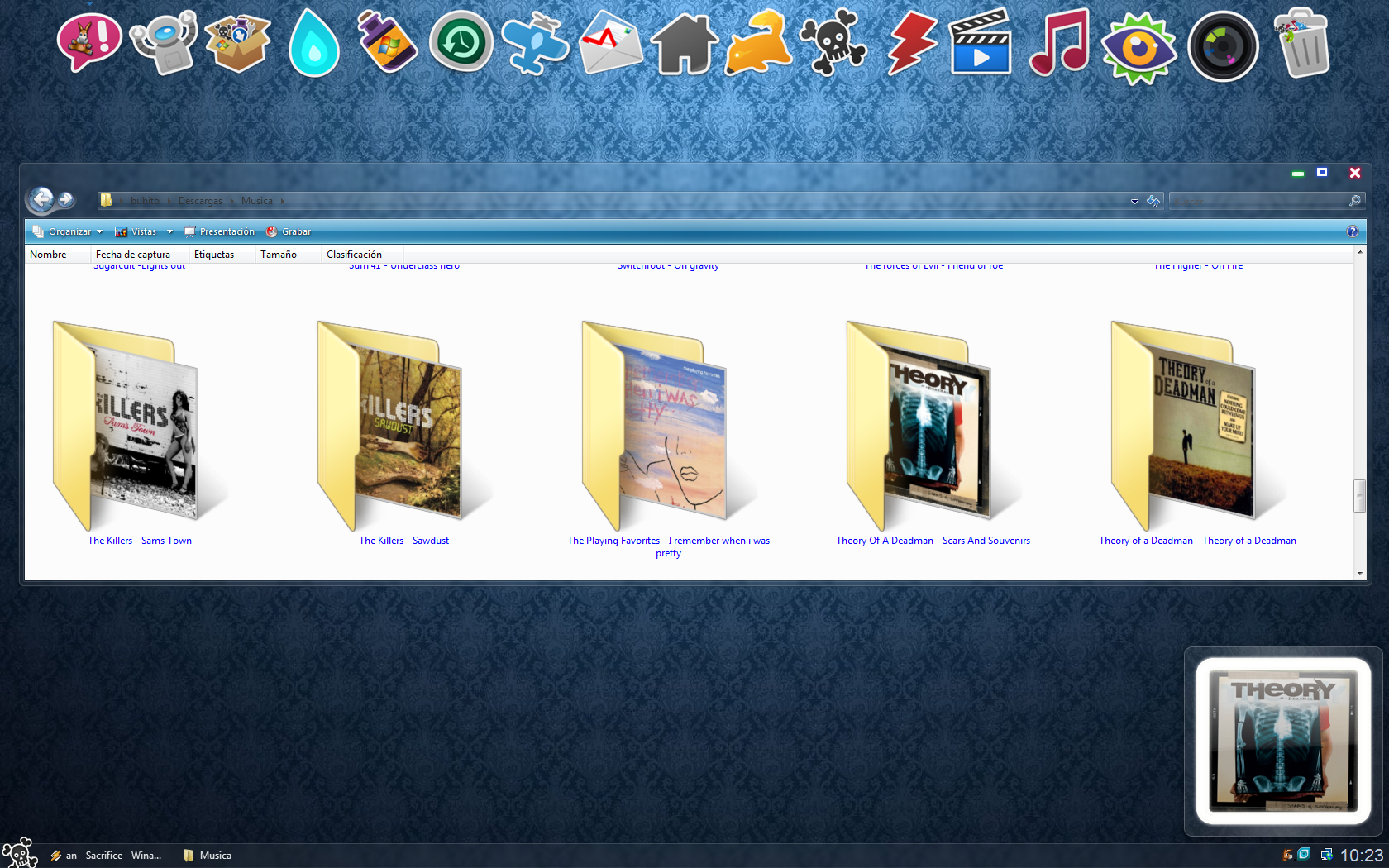Open the purple bottle Windows dock icon
Image resolution: width=1389 pixels, height=868 pixels.
[x=387, y=43]
